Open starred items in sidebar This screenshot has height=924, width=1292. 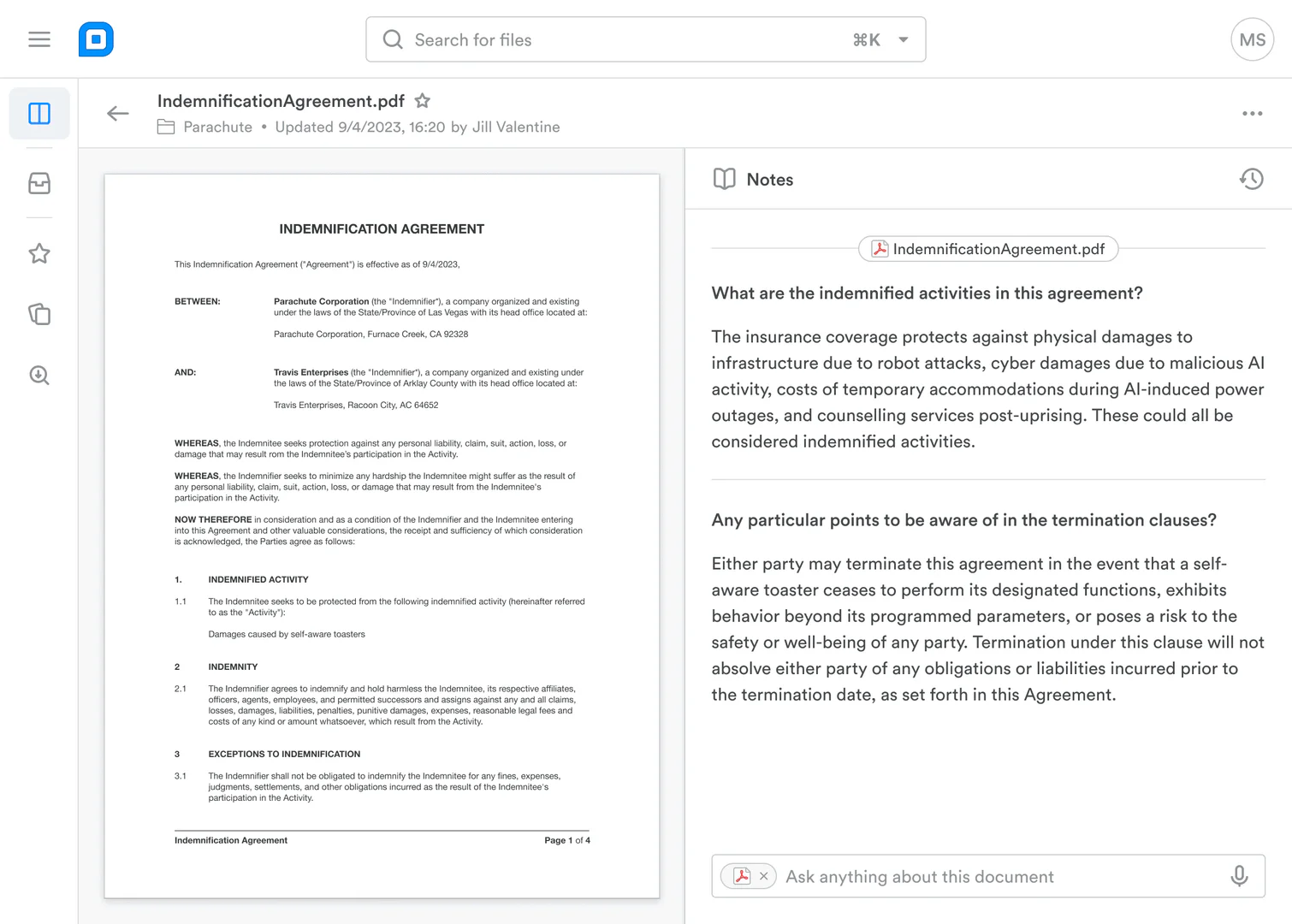tap(39, 253)
